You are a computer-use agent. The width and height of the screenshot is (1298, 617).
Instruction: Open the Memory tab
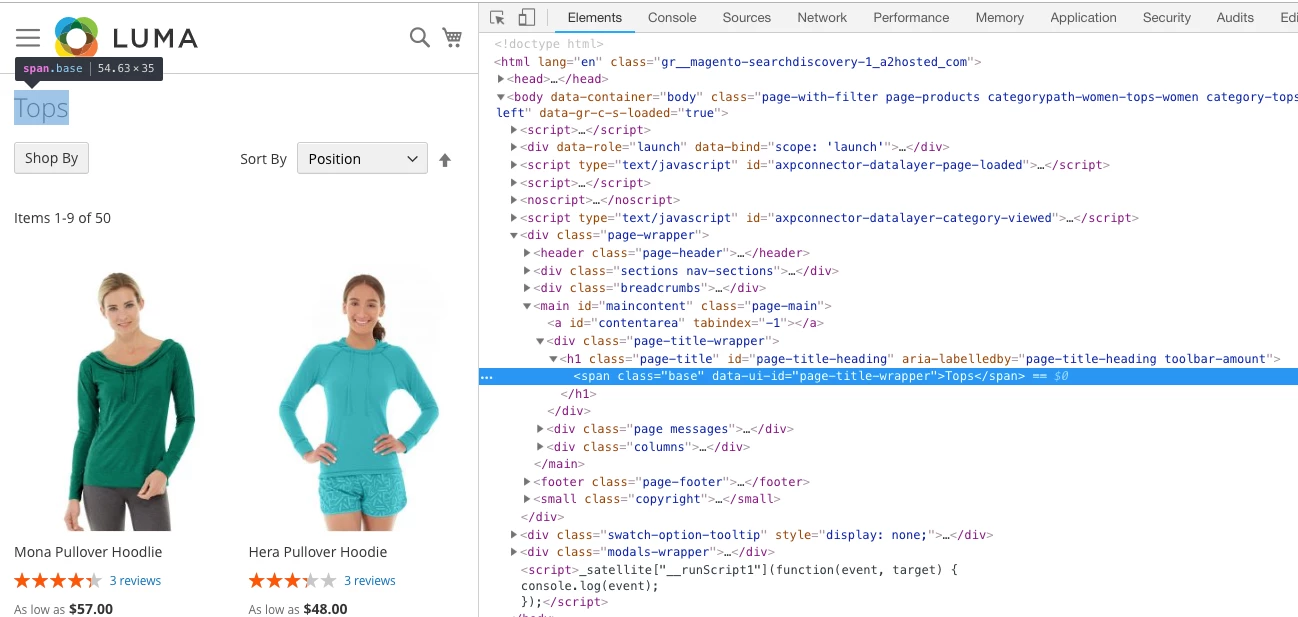(x=1000, y=17)
